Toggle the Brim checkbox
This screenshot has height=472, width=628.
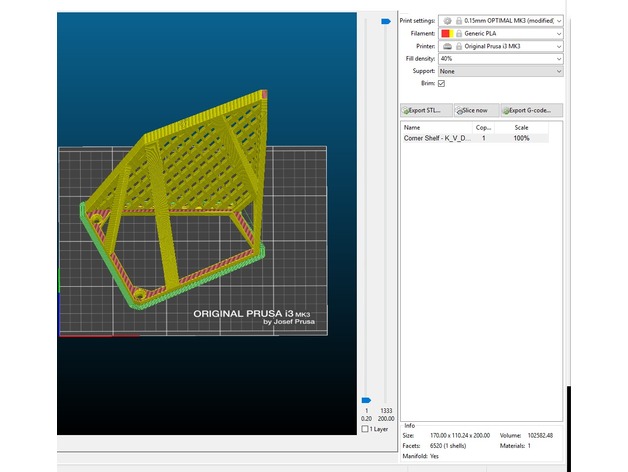coord(441,83)
